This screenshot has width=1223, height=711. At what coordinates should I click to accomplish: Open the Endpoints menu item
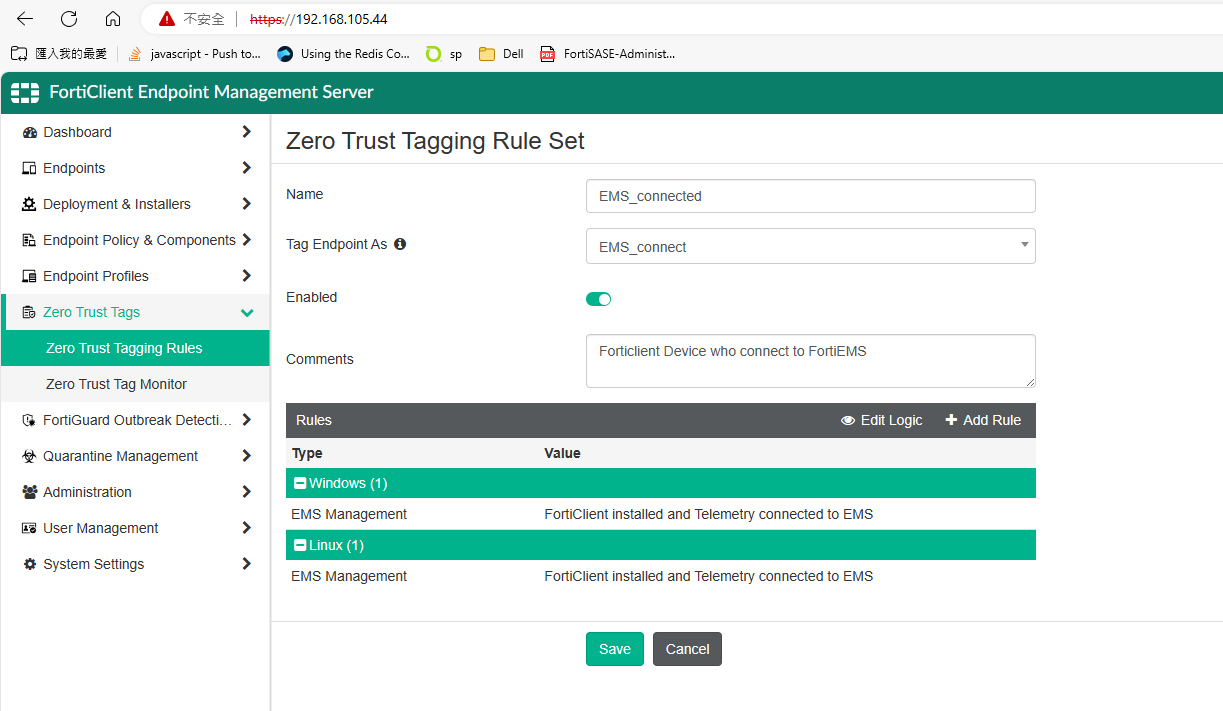(x=135, y=168)
